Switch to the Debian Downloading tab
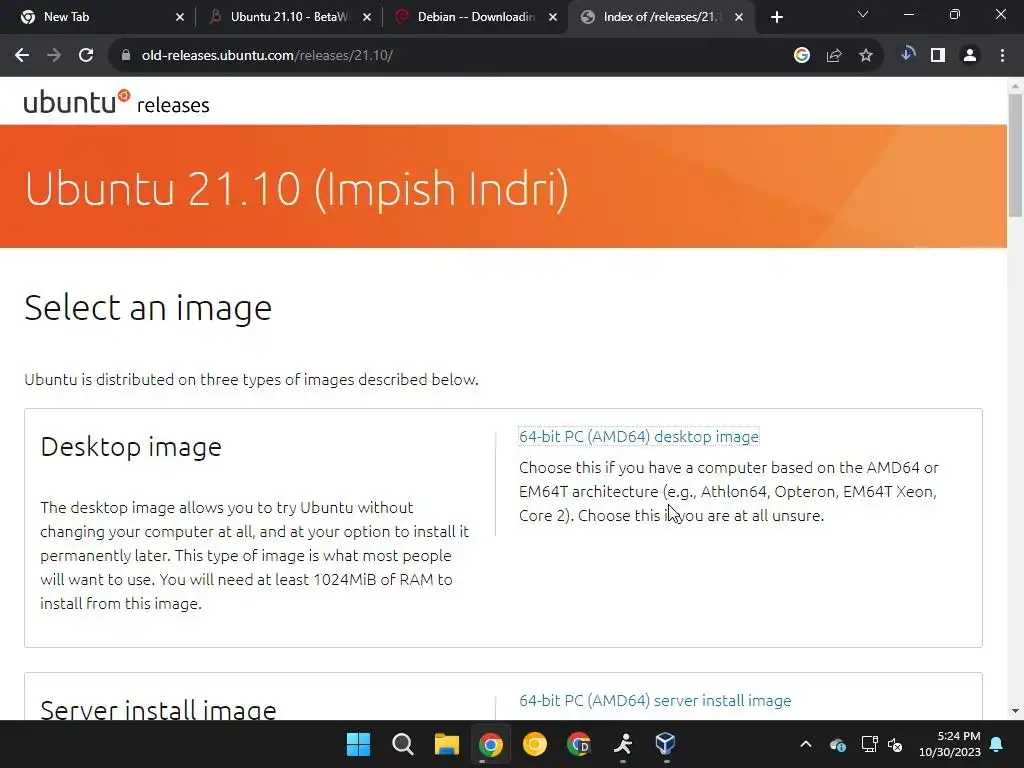Screen dimensions: 1024x768 coord(476,17)
